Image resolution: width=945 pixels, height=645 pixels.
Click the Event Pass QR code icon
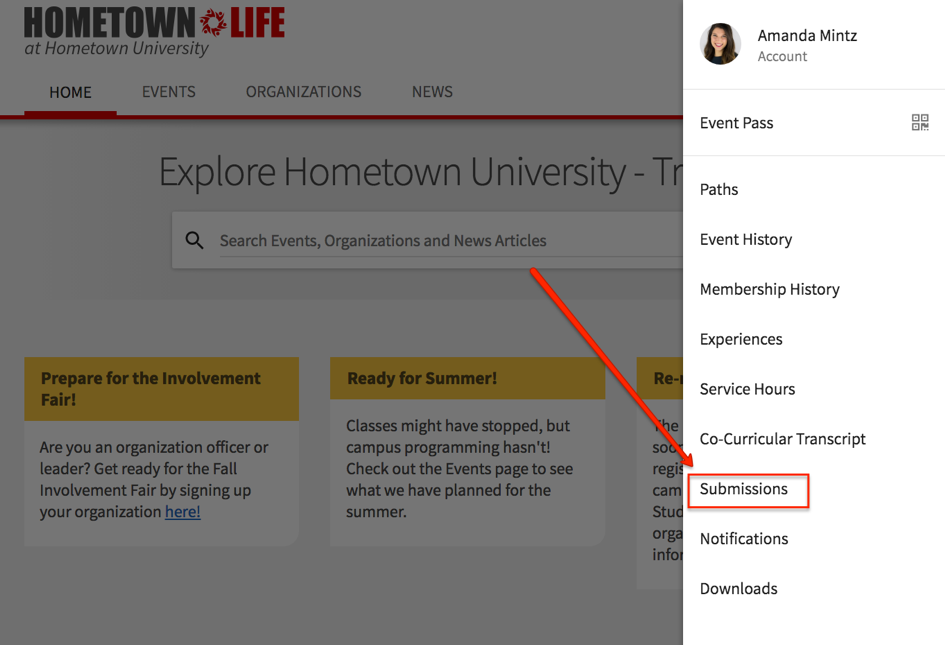coord(920,123)
